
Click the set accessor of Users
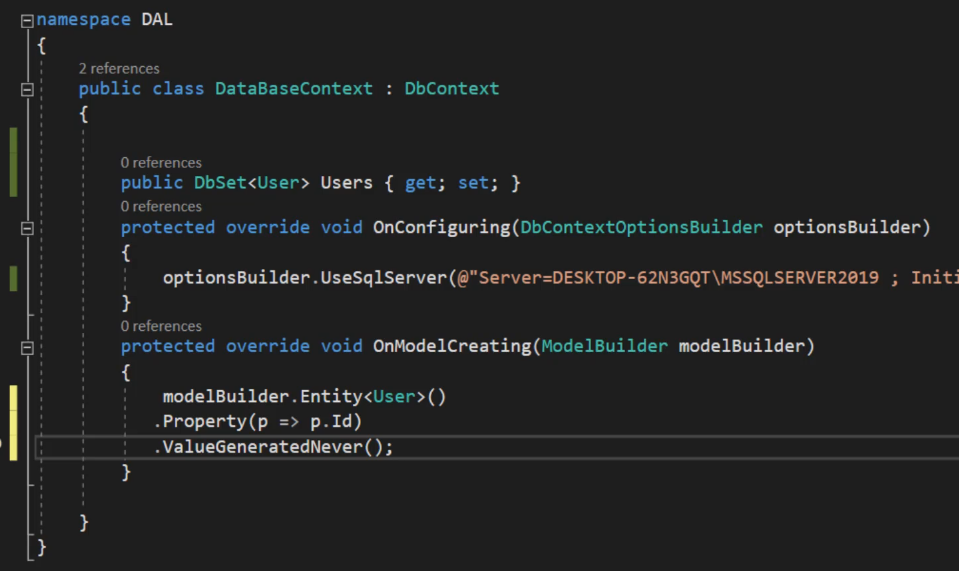click(x=473, y=183)
